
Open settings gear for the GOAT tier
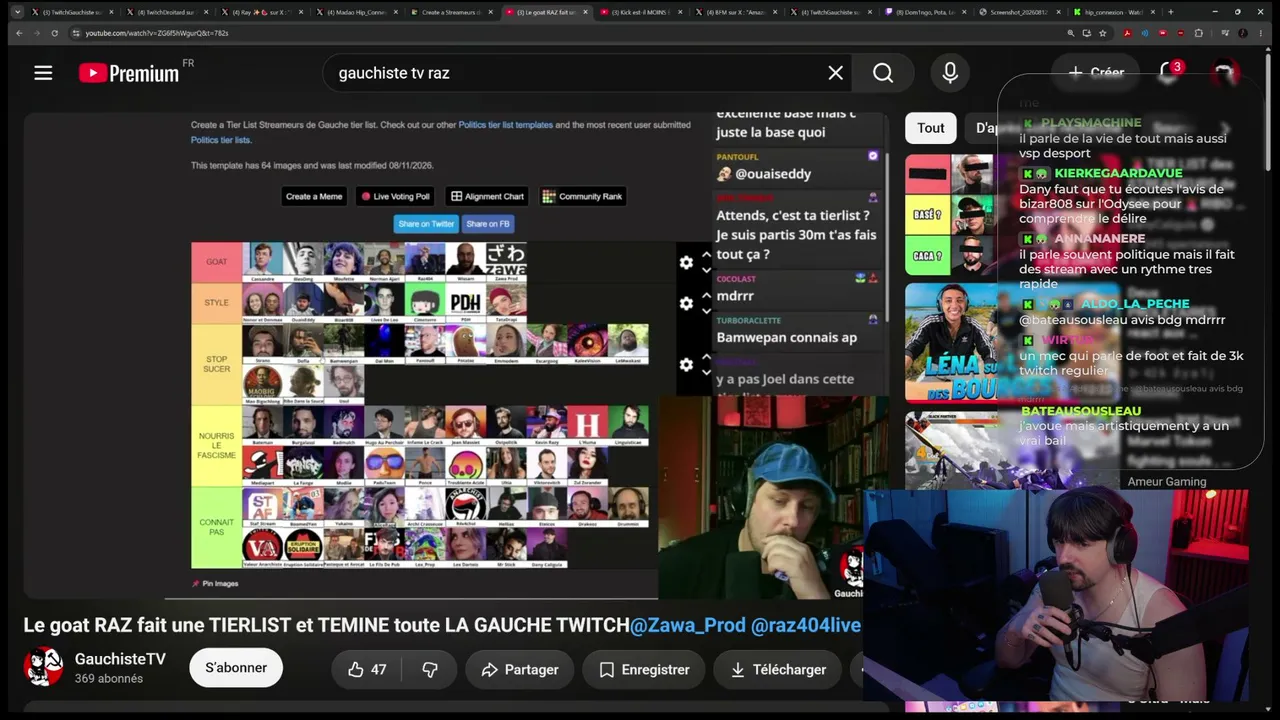(x=686, y=262)
